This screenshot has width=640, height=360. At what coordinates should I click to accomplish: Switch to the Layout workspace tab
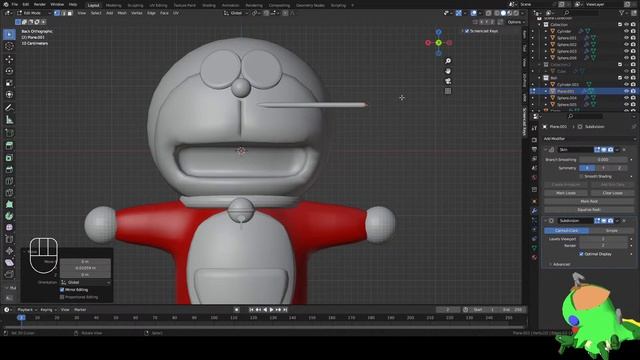click(93, 5)
